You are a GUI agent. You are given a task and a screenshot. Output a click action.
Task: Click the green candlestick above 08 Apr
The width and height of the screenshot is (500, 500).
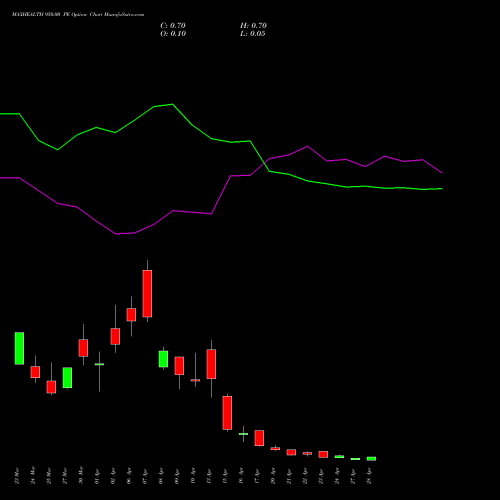(163, 359)
